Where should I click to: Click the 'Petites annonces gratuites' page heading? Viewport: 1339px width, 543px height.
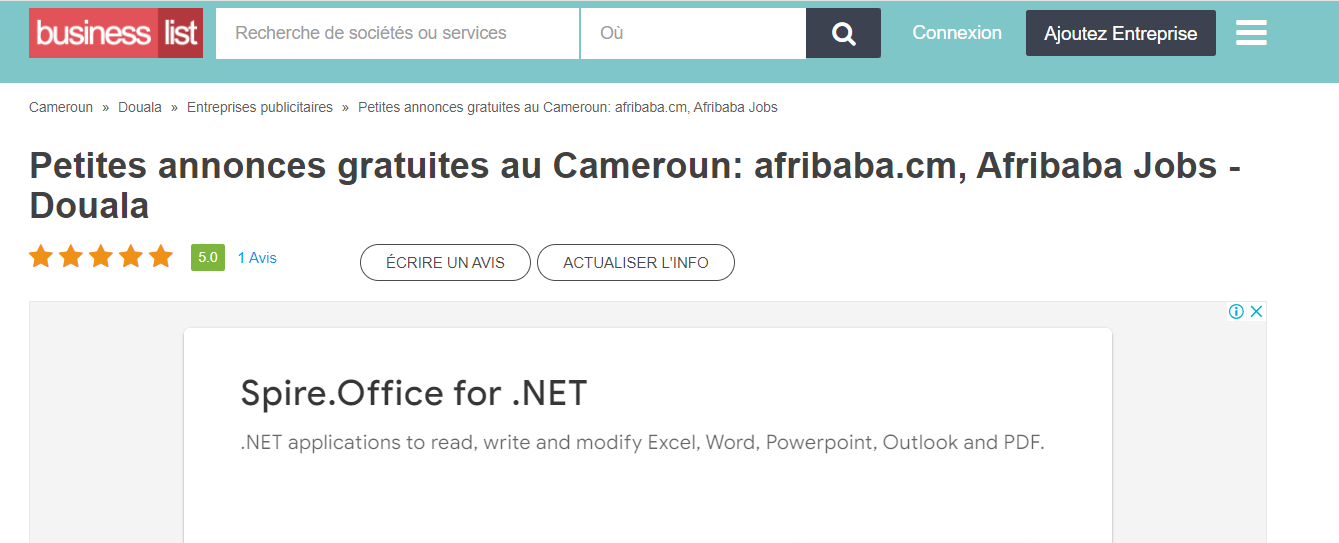[x=635, y=185]
